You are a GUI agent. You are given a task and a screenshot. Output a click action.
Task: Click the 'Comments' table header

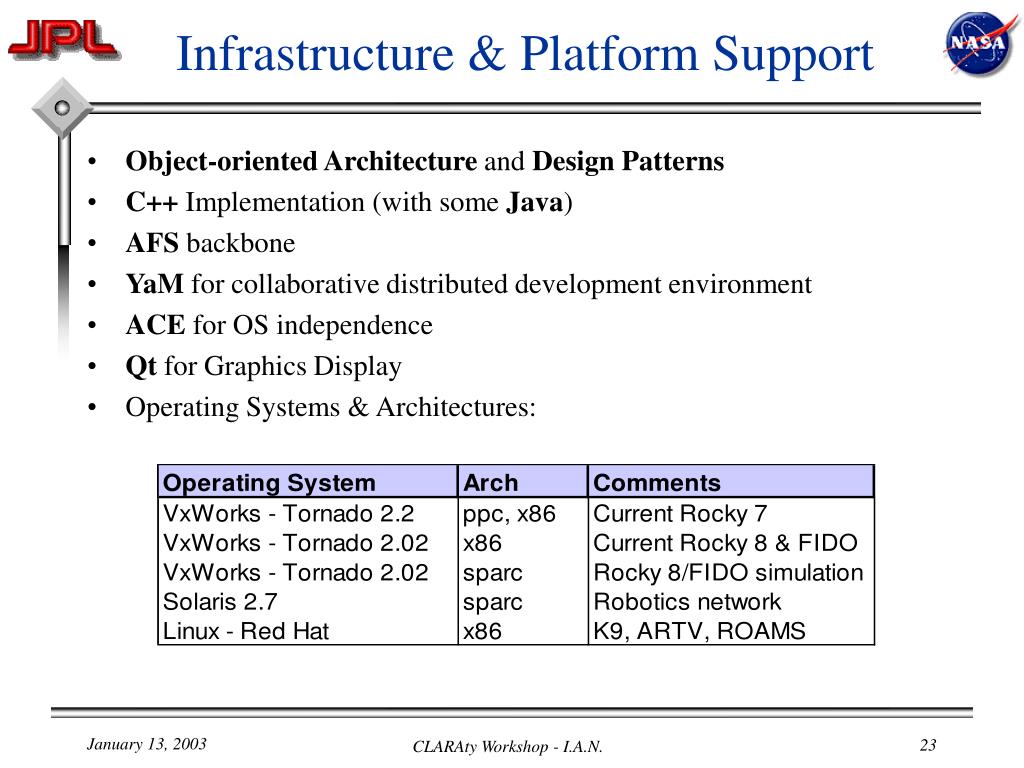731,482
